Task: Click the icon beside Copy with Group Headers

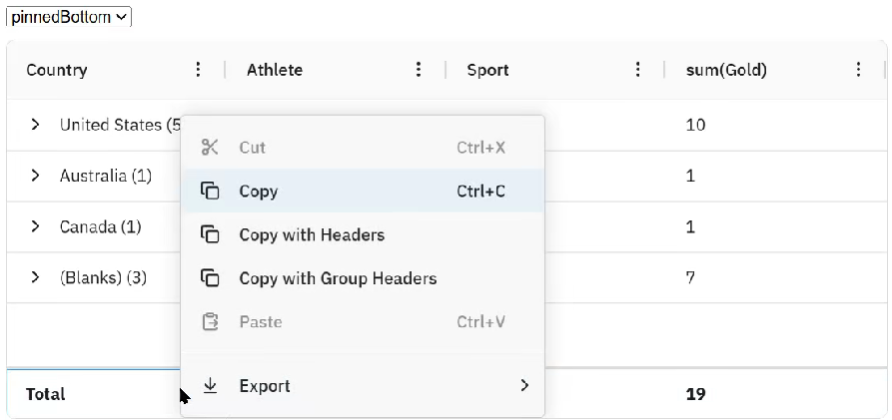Action: pyautogui.click(x=210, y=278)
